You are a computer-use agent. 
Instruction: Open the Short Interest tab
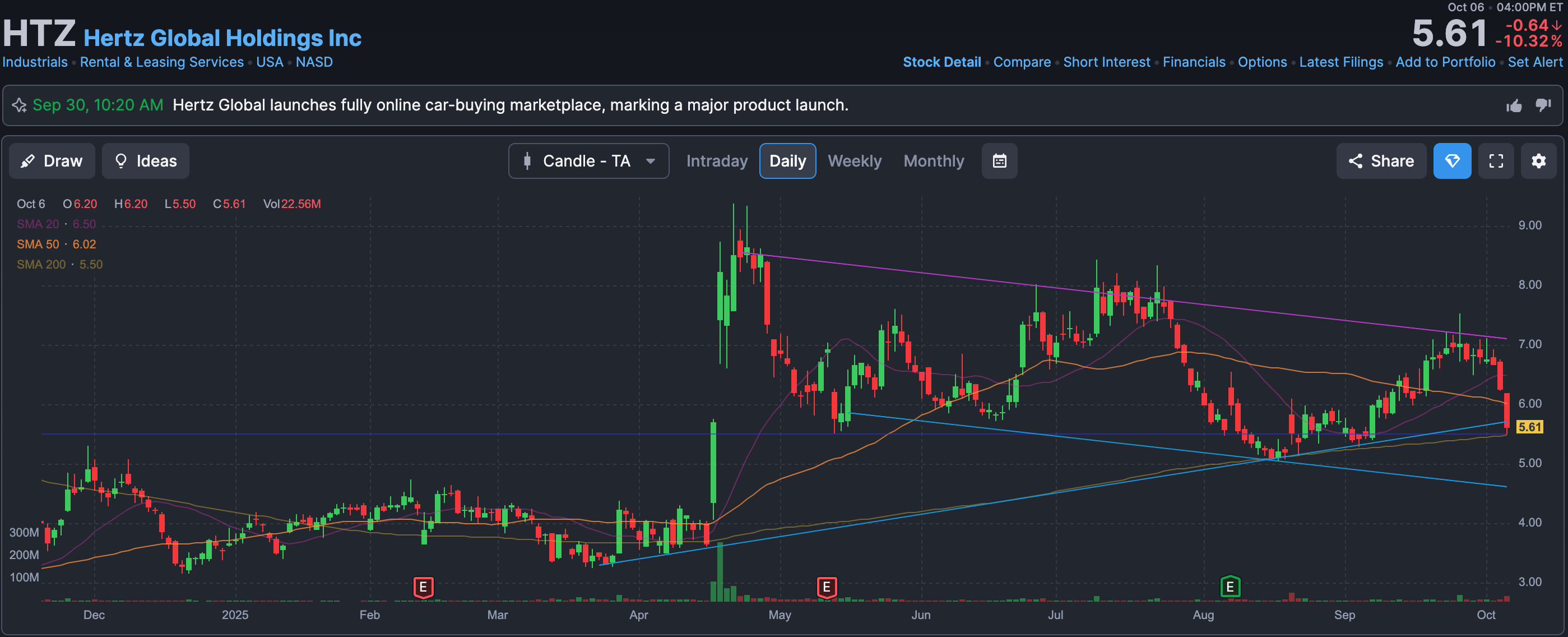tap(1106, 62)
